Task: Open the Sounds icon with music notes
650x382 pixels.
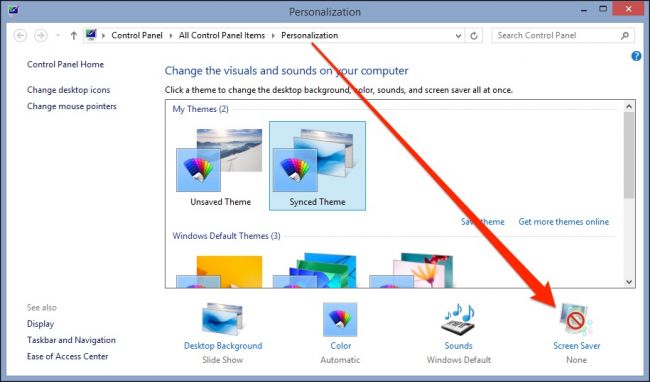Action: tap(458, 319)
